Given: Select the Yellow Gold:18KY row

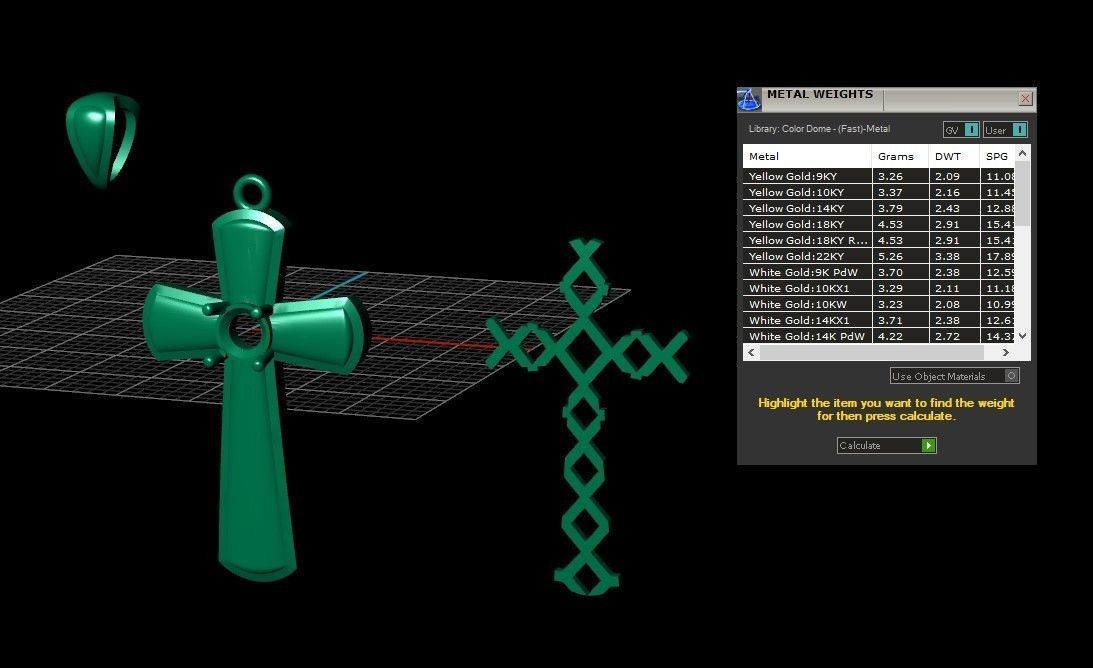Looking at the screenshot, I should coord(879,225).
